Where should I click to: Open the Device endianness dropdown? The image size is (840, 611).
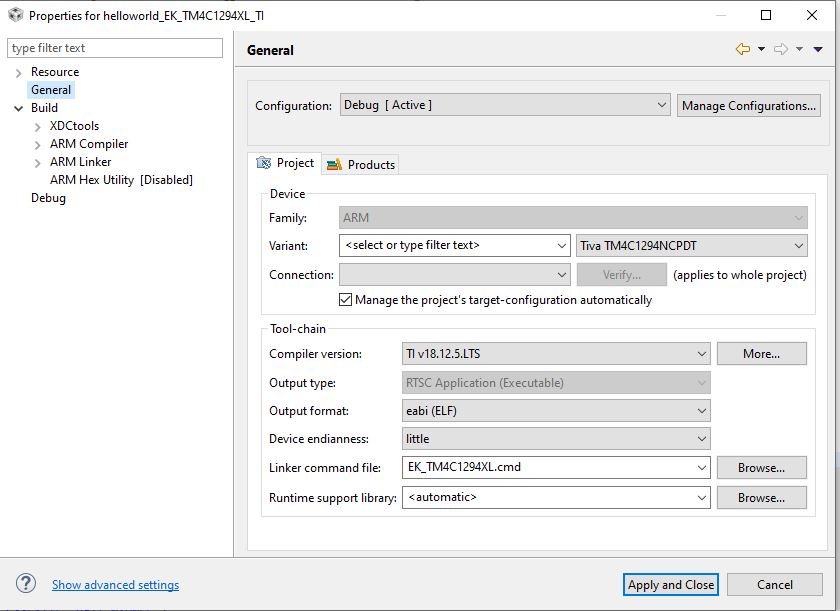coord(556,438)
